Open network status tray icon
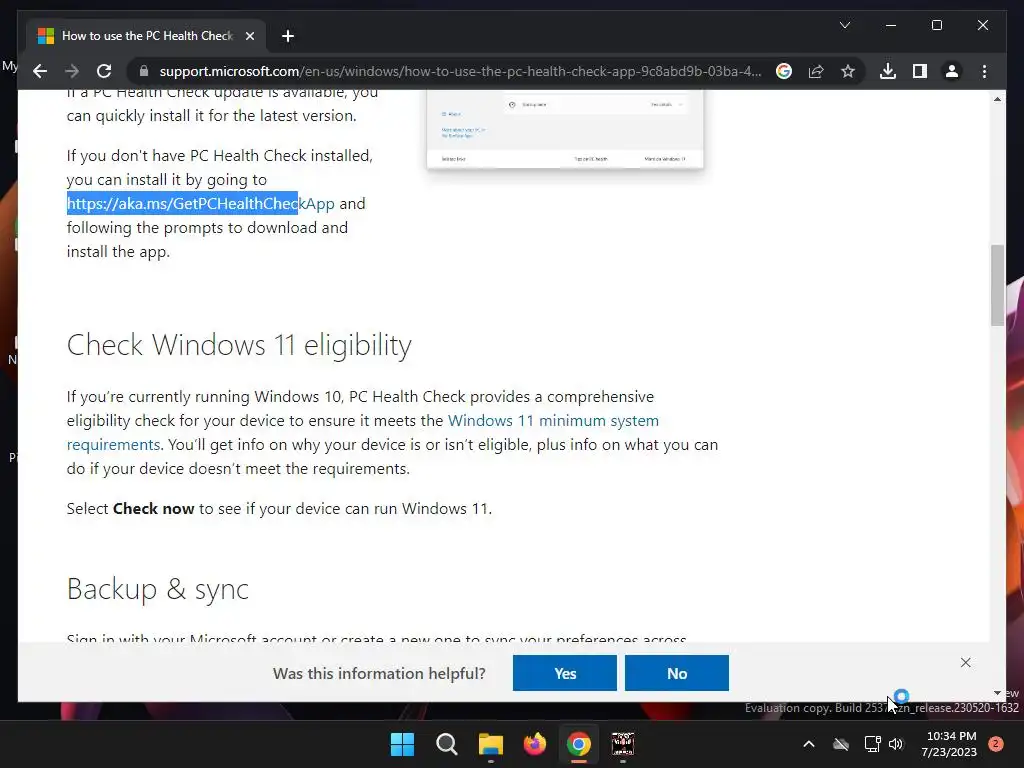This screenshot has height=768, width=1024. click(x=872, y=744)
